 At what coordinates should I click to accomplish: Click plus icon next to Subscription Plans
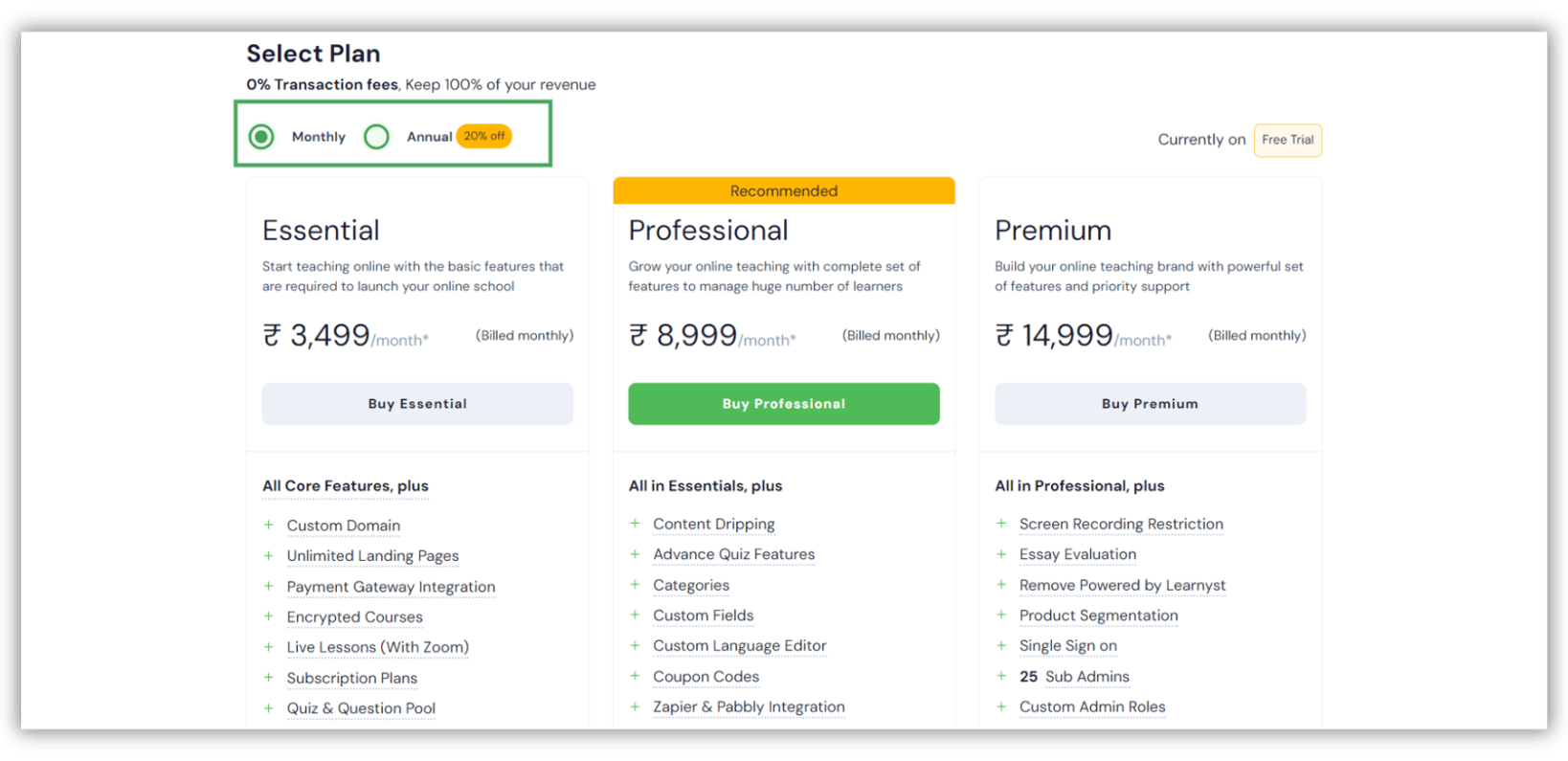click(269, 678)
